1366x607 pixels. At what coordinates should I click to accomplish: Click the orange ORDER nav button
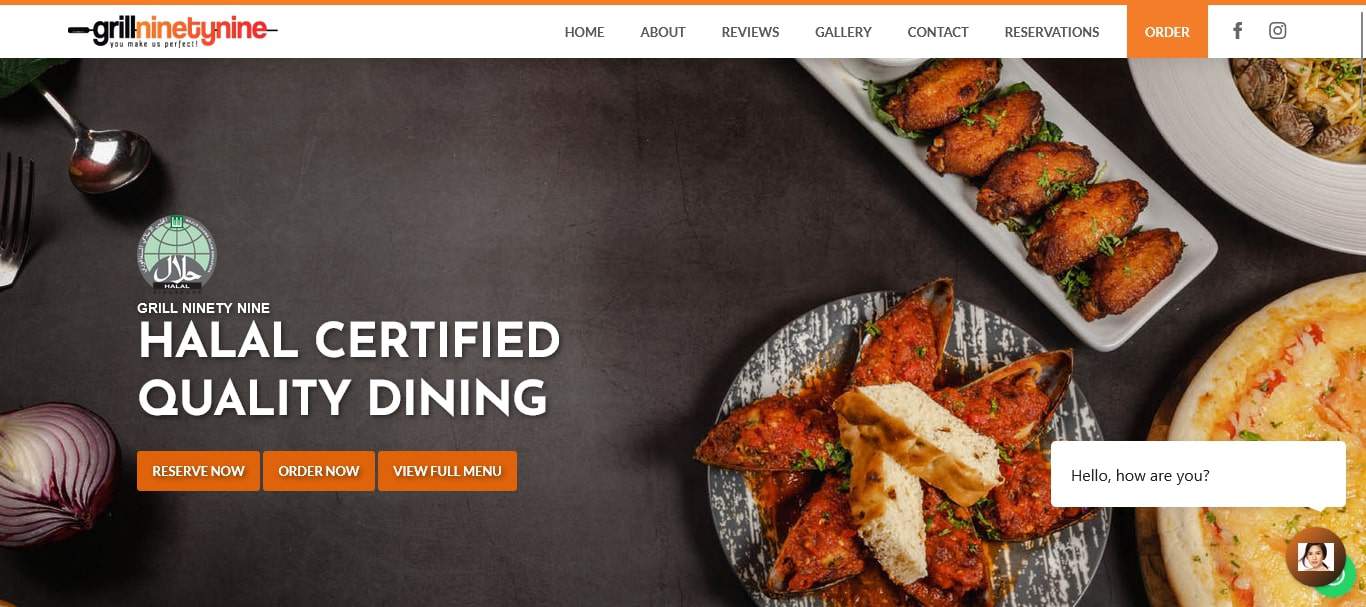click(x=1167, y=32)
